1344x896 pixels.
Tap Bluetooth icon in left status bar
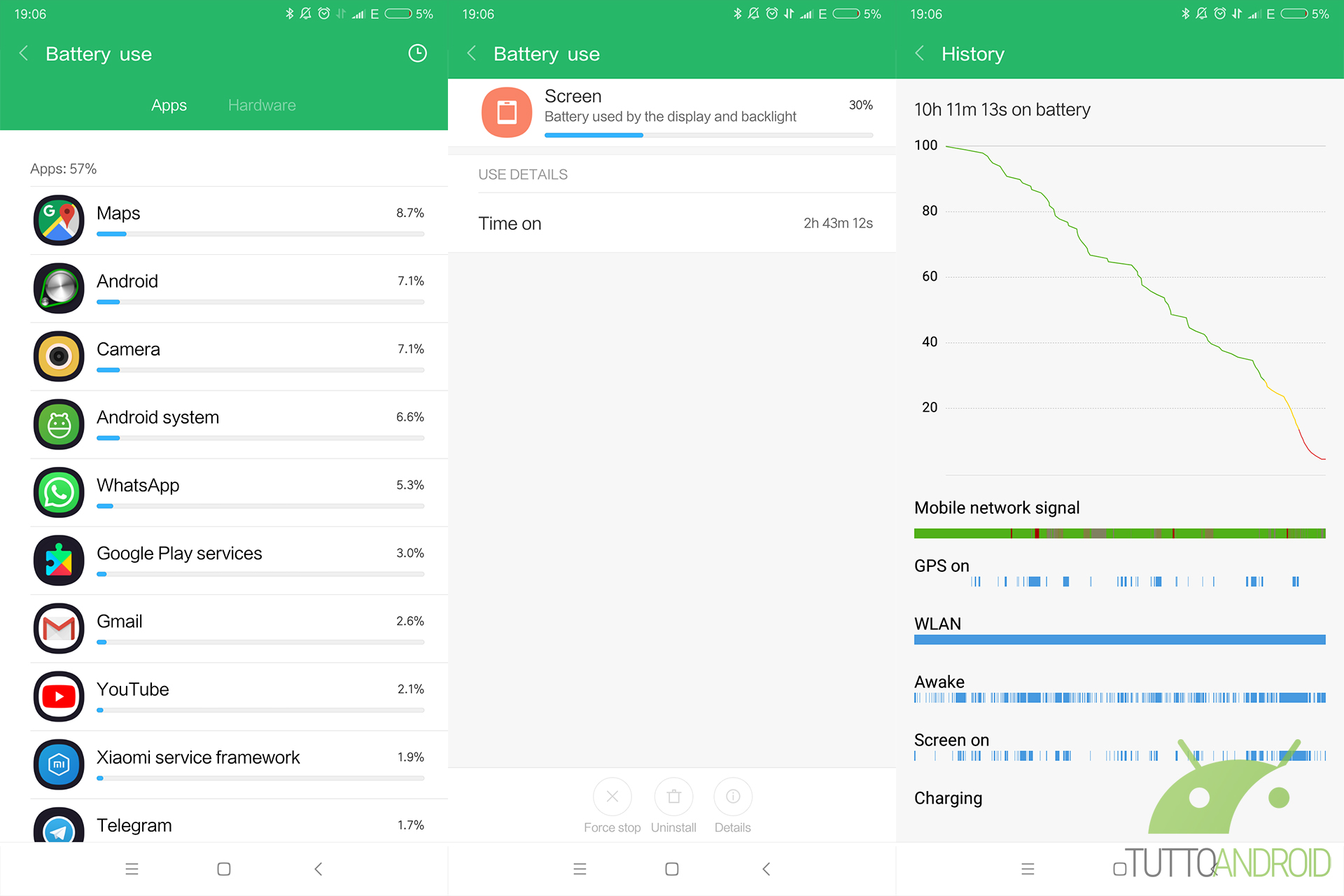click(289, 13)
